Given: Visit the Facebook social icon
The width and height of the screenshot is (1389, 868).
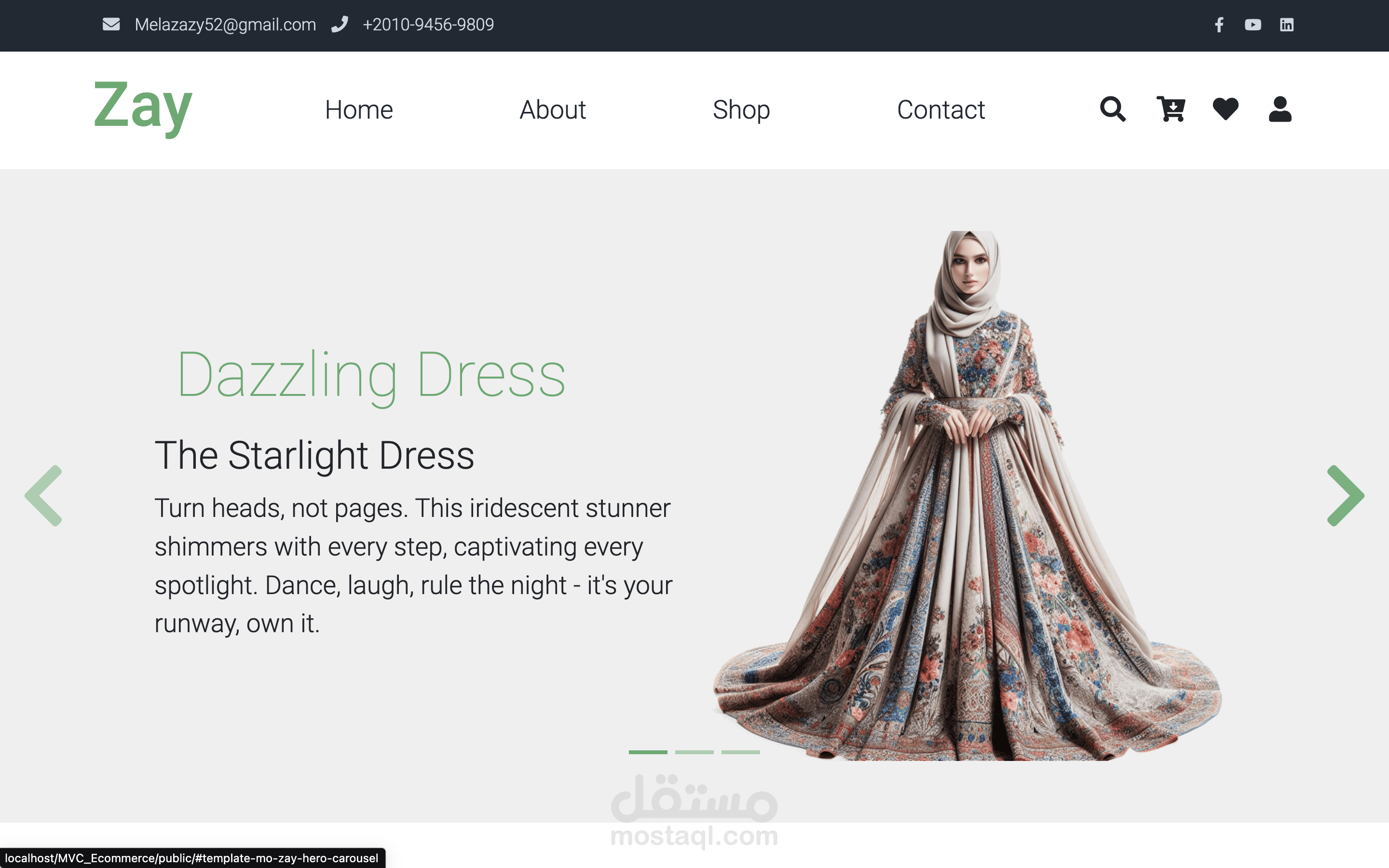Looking at the screenshot, I should coord(1219,25).
